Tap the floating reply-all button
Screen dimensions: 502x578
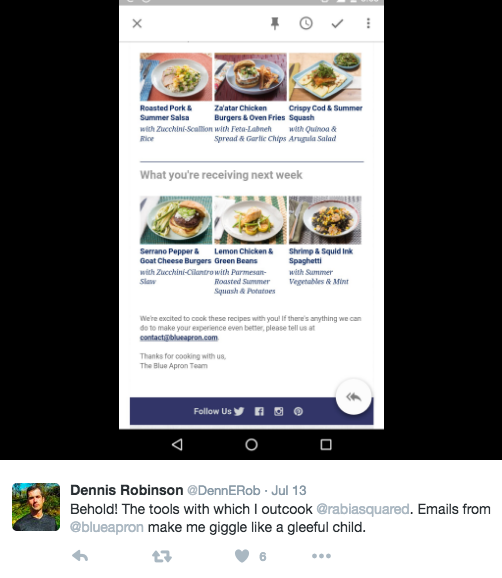tap(353, 397)
